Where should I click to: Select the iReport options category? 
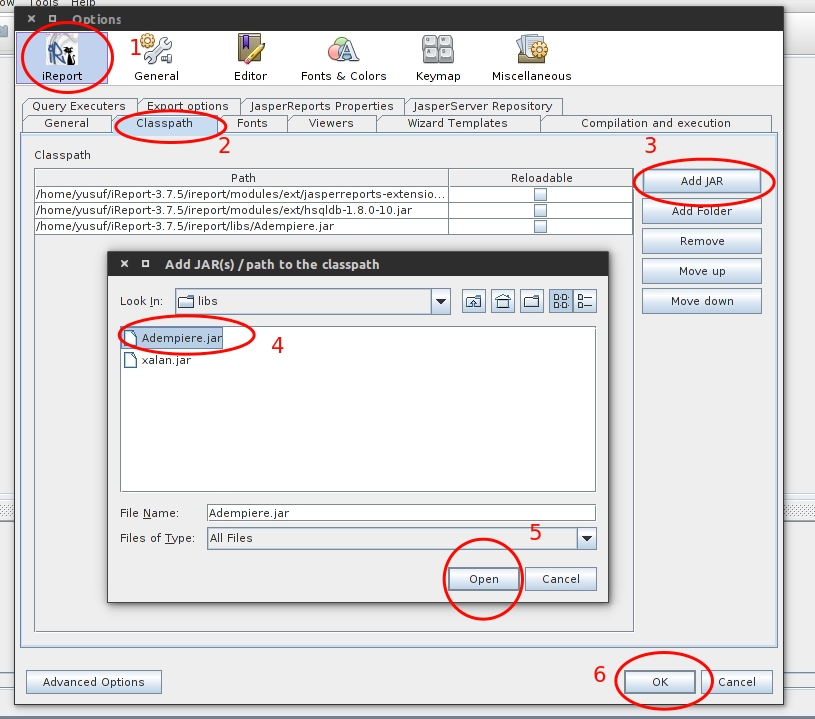(62, 58)
